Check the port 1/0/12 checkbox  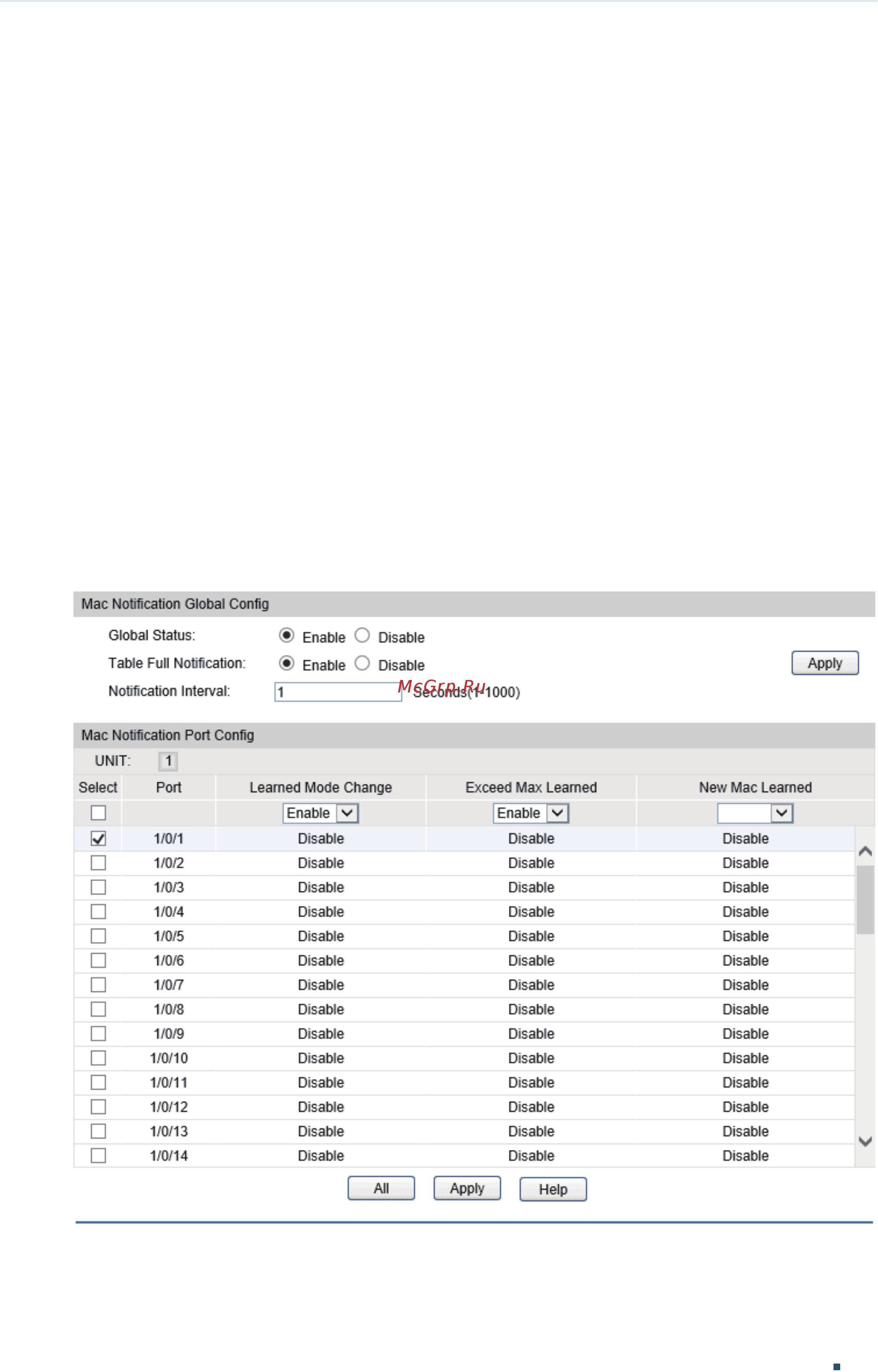(99, 1108)
